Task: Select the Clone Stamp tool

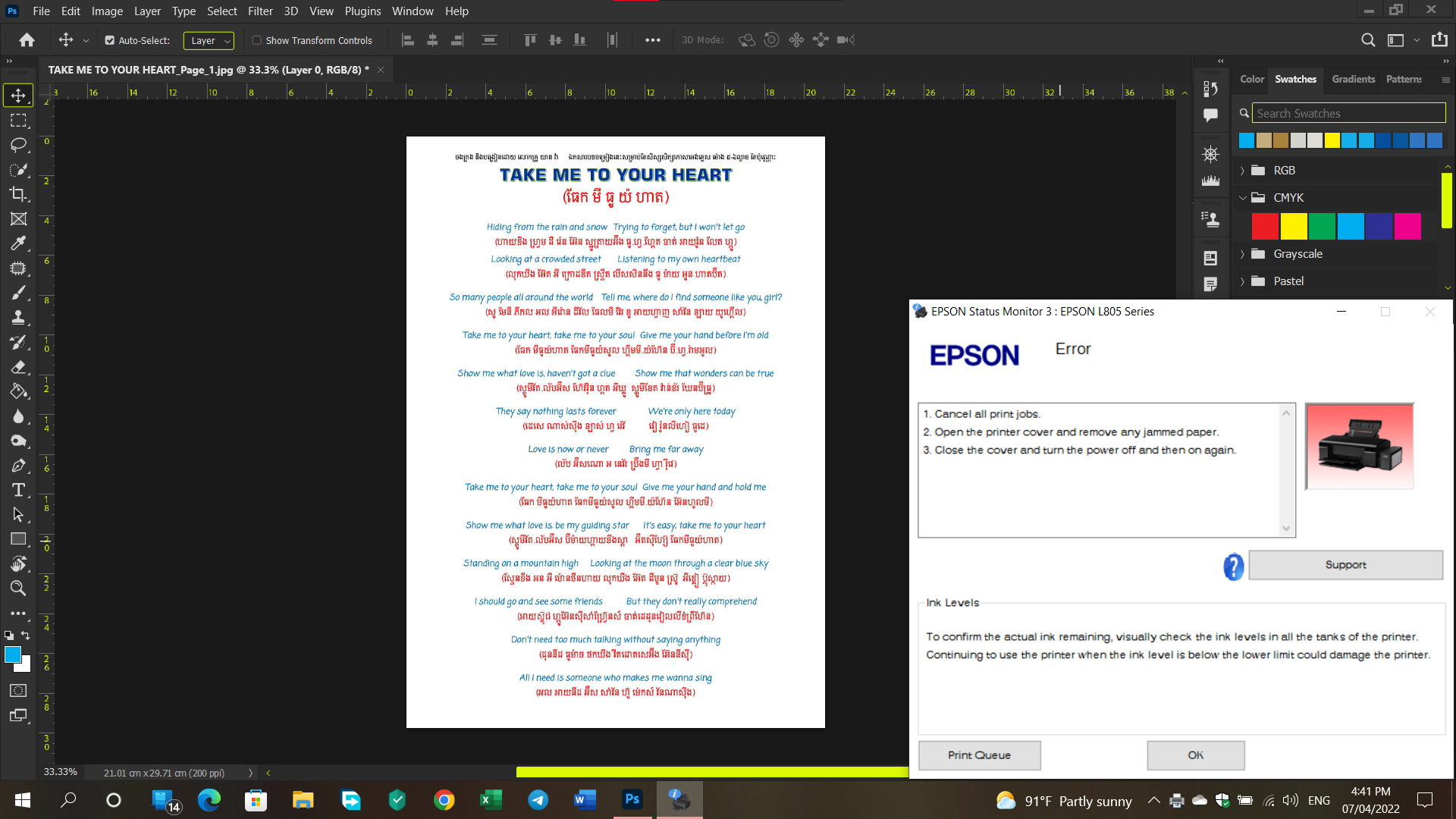Action: point(19,317)
